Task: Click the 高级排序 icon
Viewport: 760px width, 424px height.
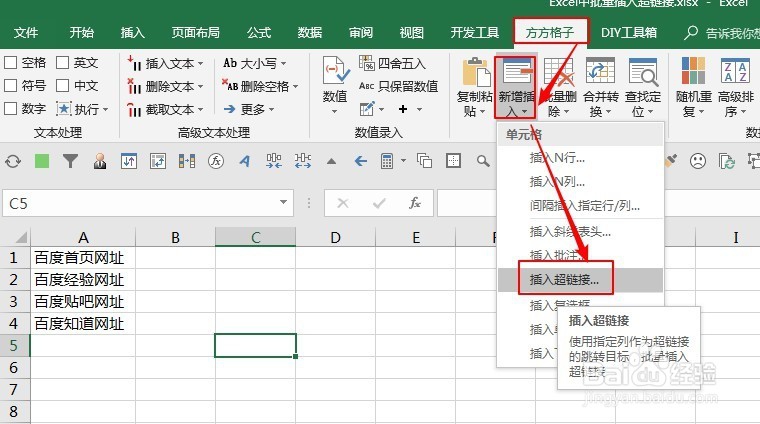Action: click(735, 71)
